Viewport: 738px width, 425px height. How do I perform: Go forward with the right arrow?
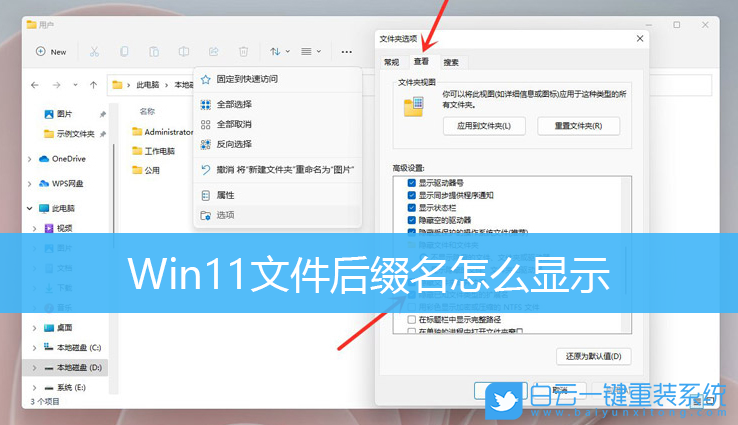point(56,85)
